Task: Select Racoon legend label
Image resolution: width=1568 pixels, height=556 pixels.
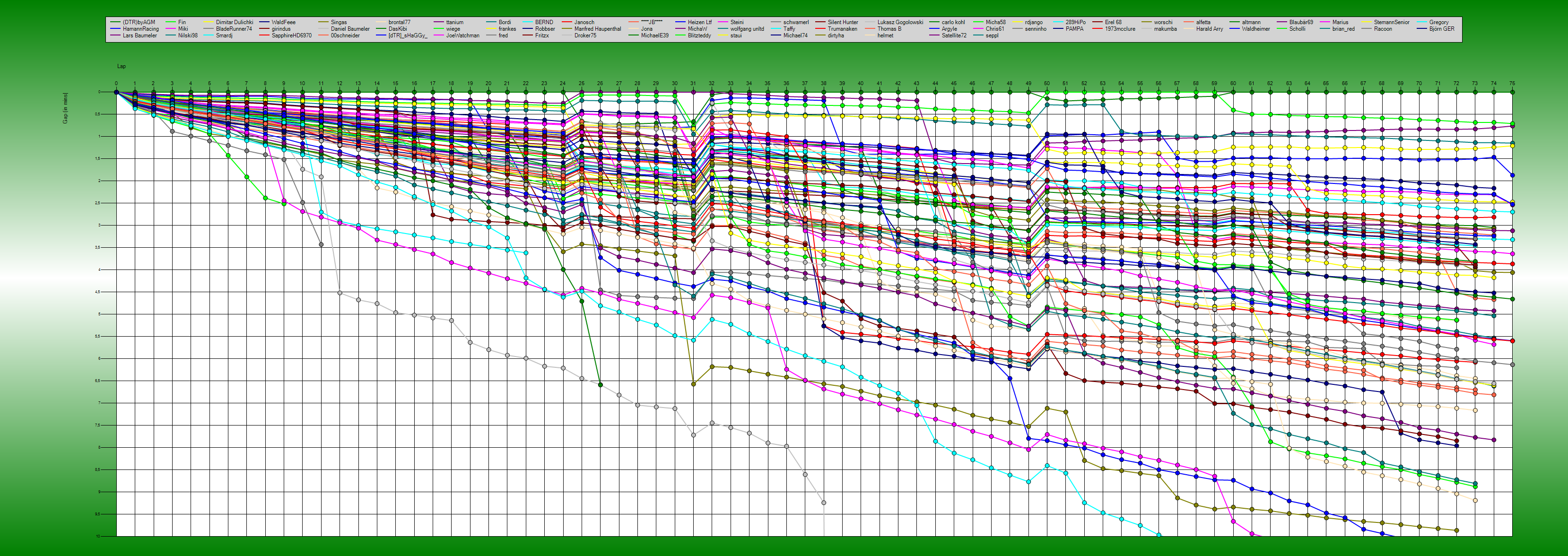Action: (x=1383, y=28)
